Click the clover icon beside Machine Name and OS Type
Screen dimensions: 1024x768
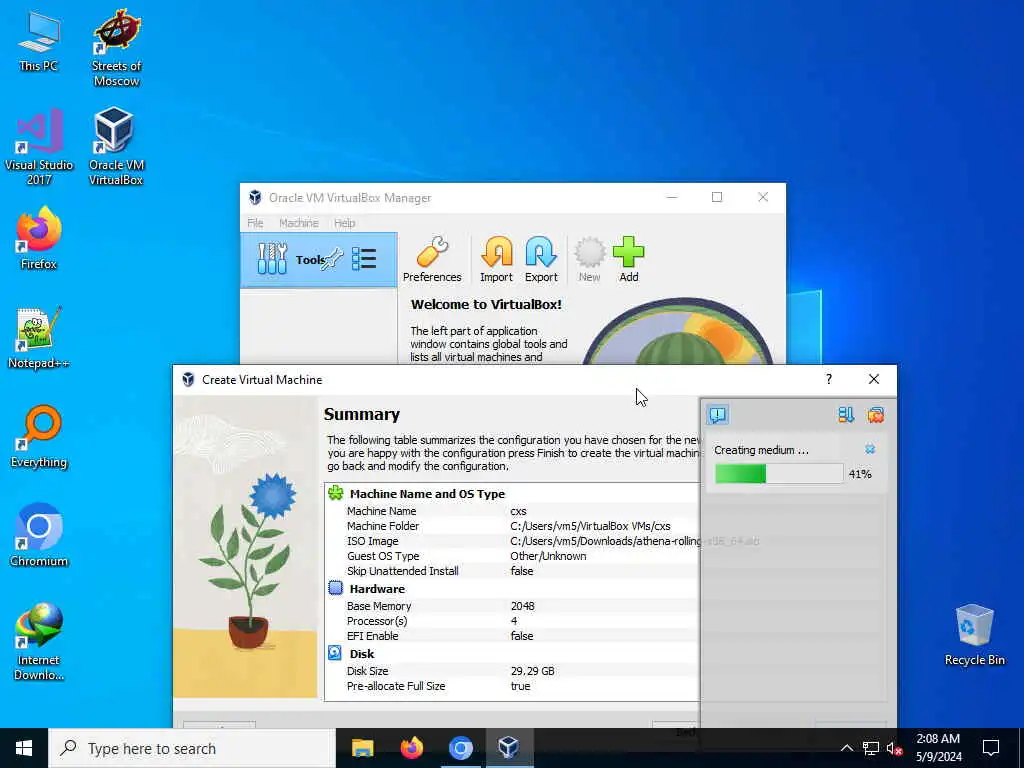(336, 493)
